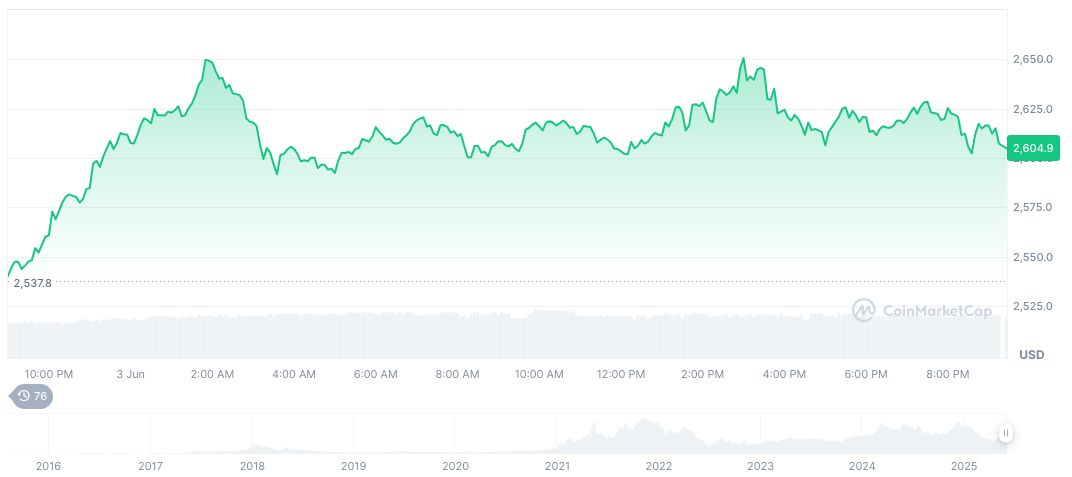
Task: Click the USD currency label
Action: pos(1031,355)
